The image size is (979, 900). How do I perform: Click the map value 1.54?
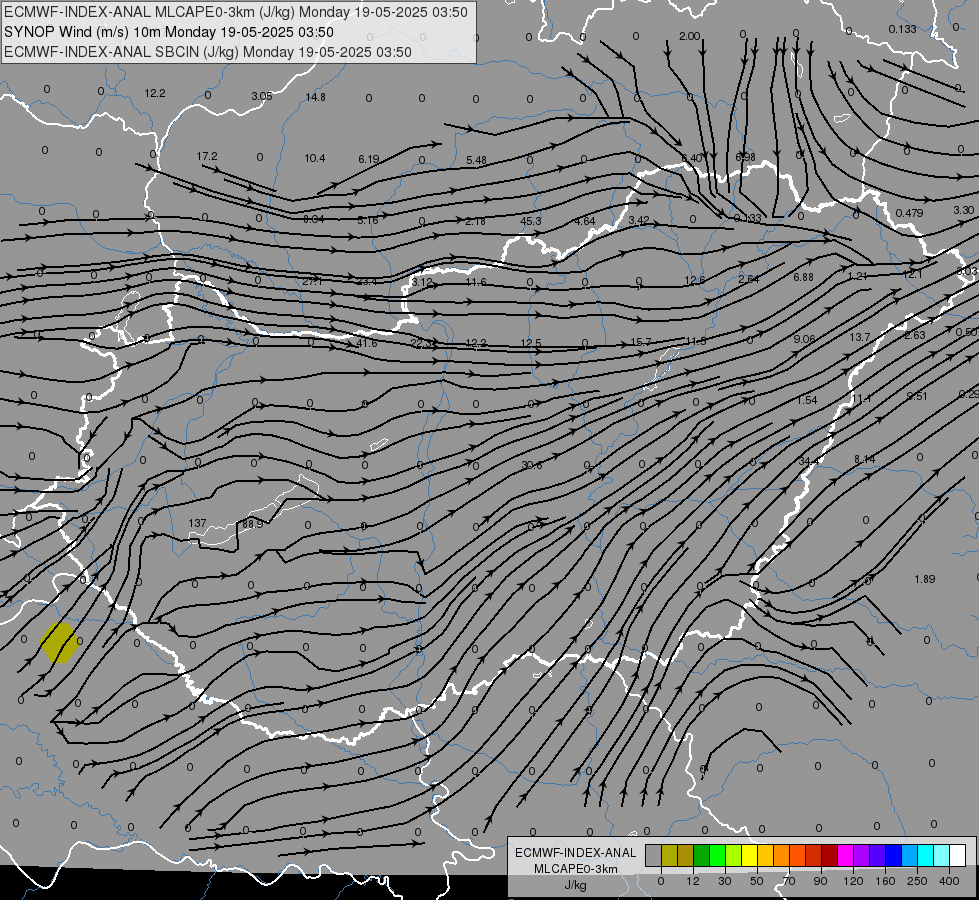pos(807,400)
